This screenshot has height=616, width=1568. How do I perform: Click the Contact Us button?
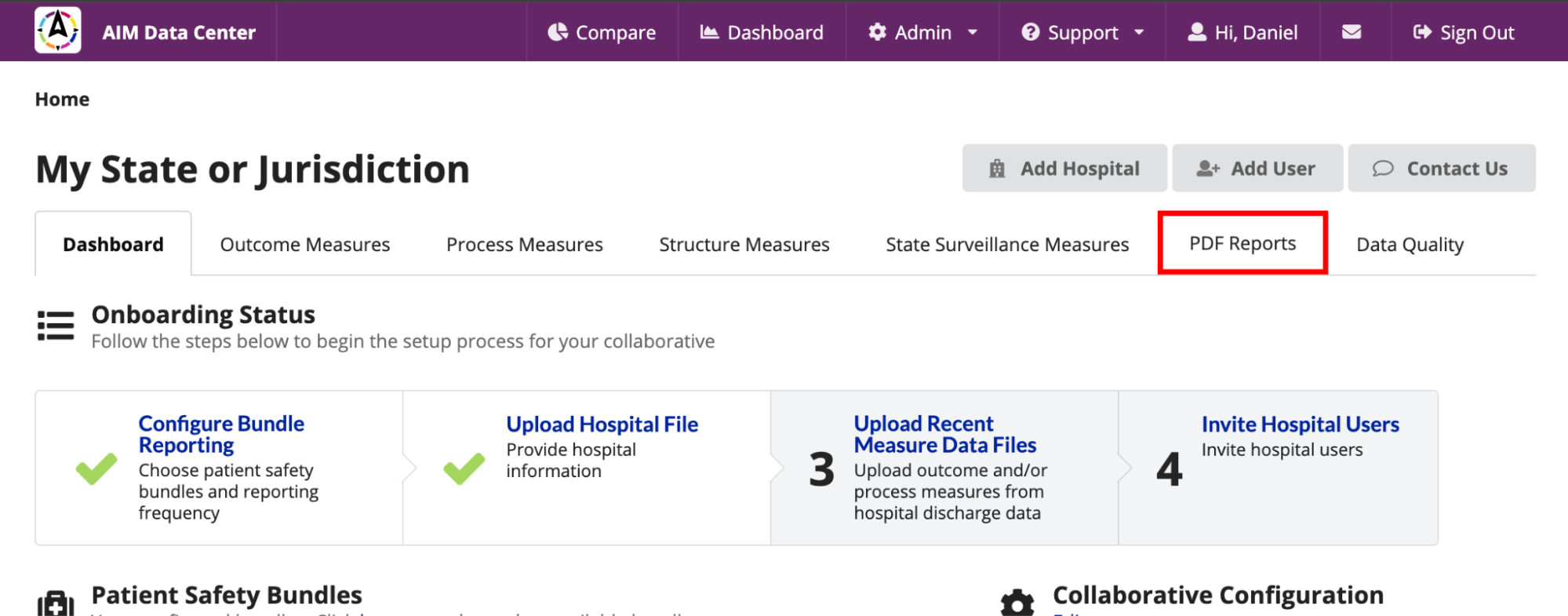(1442, 168)
